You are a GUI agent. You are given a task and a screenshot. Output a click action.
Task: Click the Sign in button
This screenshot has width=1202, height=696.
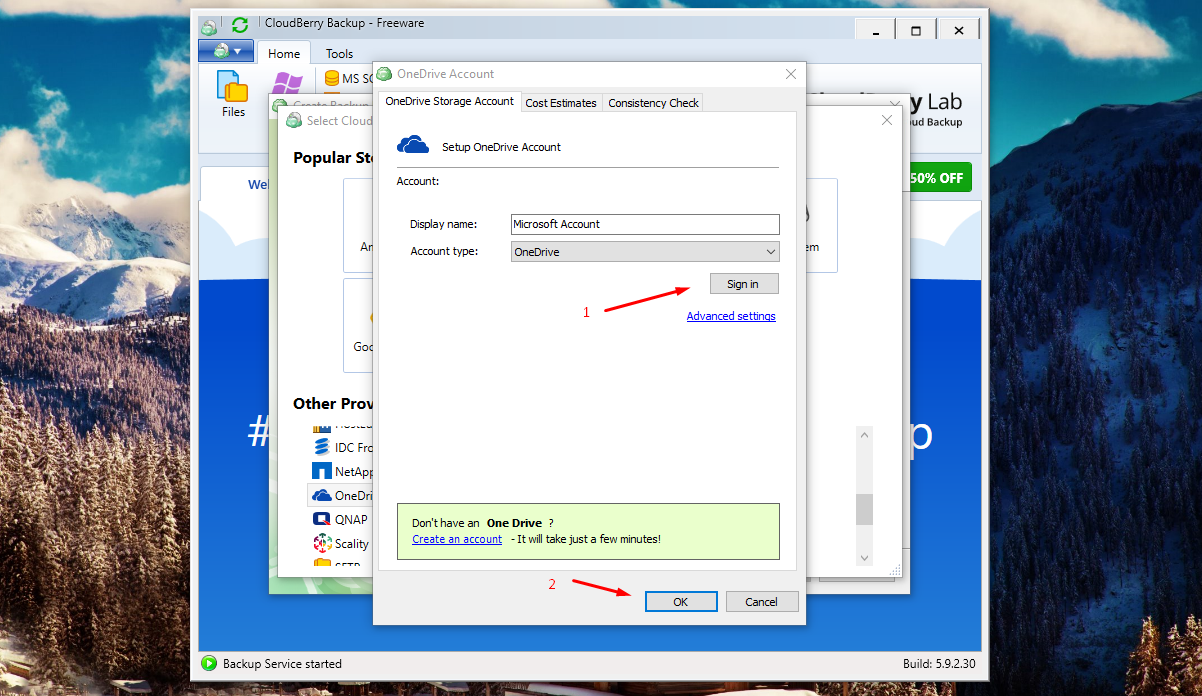tap(743, 284)
